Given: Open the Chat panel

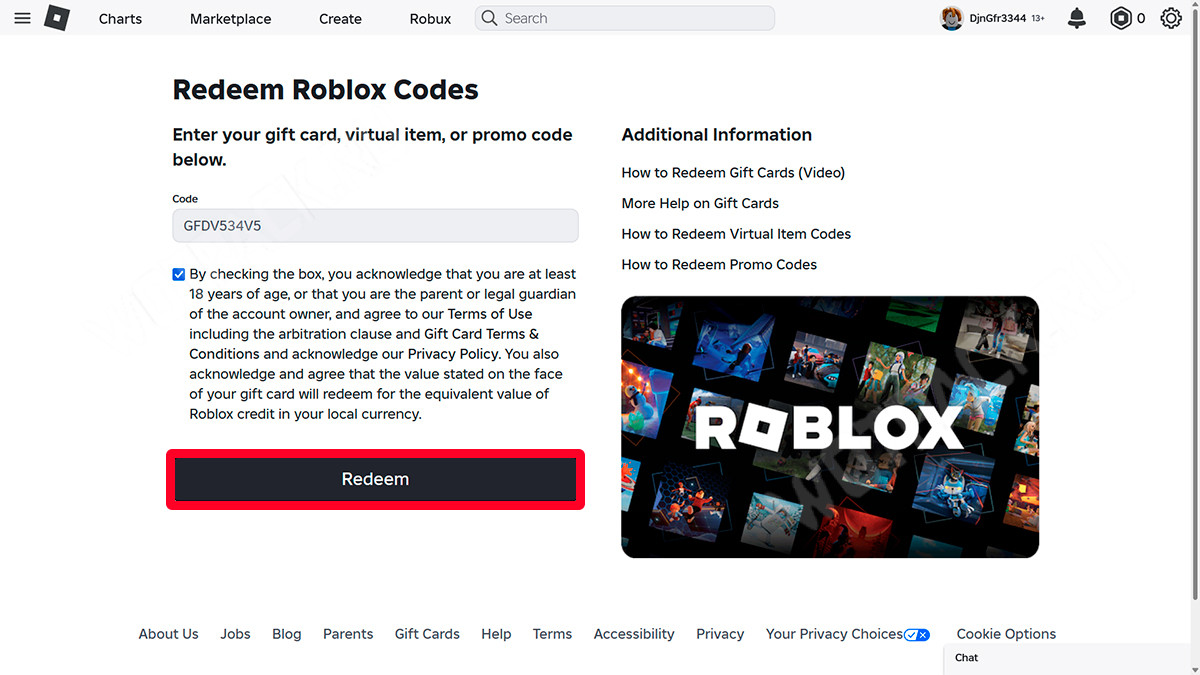Looking at the screenshot, I should [1071, 658].
